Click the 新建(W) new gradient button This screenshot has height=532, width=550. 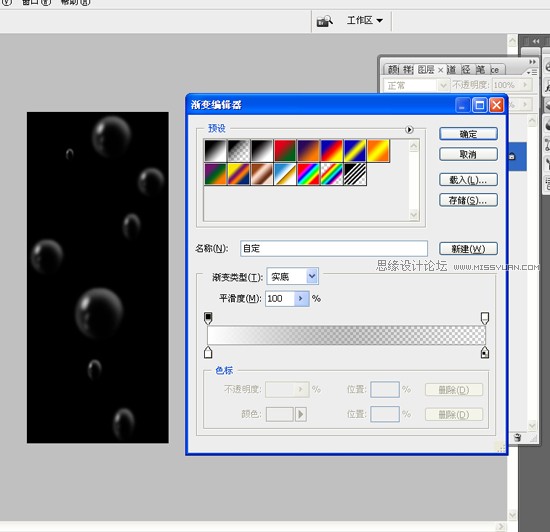tap(468, 249)
